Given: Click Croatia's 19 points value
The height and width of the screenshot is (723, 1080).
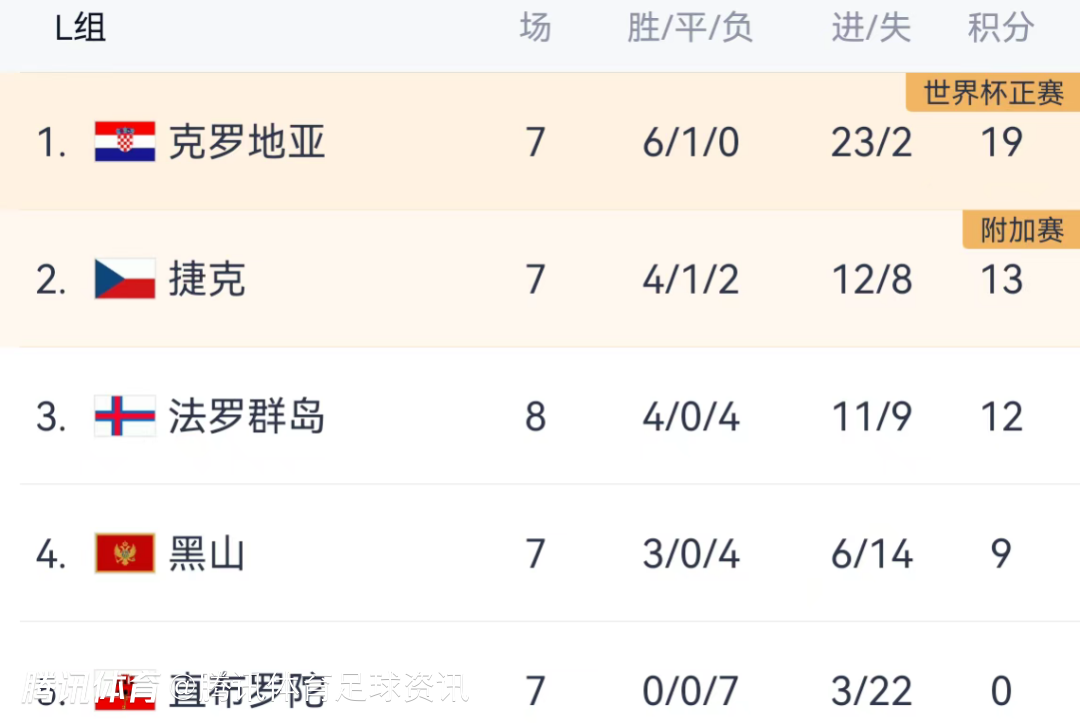Looking at the screenshot, I should 1001,142.
